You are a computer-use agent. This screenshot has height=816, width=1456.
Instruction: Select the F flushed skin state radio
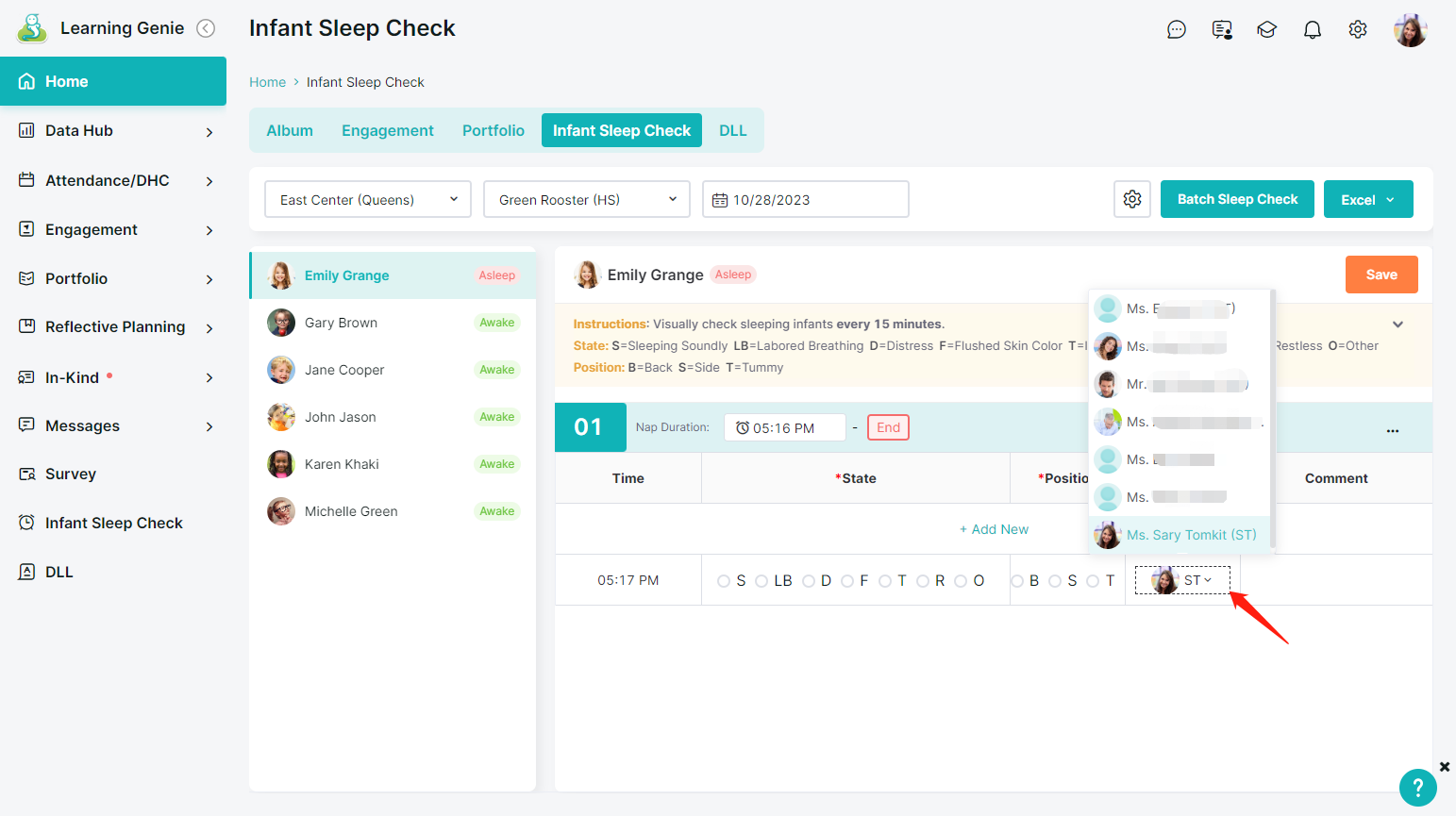(847, 581)
